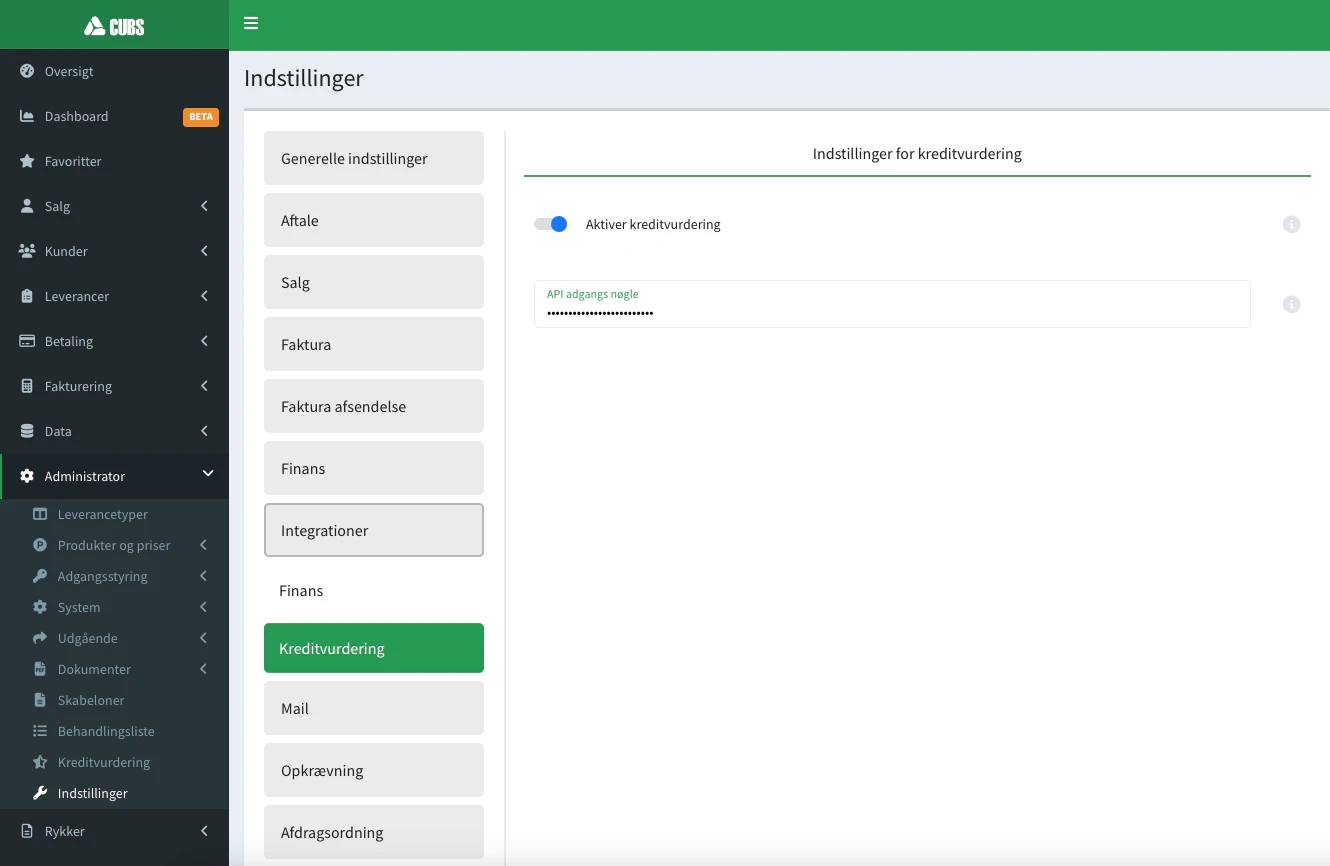Click the API adgangs nøgle field
Image resolution: width=1330 pixels, height=866 pixels.
point(891,312)
